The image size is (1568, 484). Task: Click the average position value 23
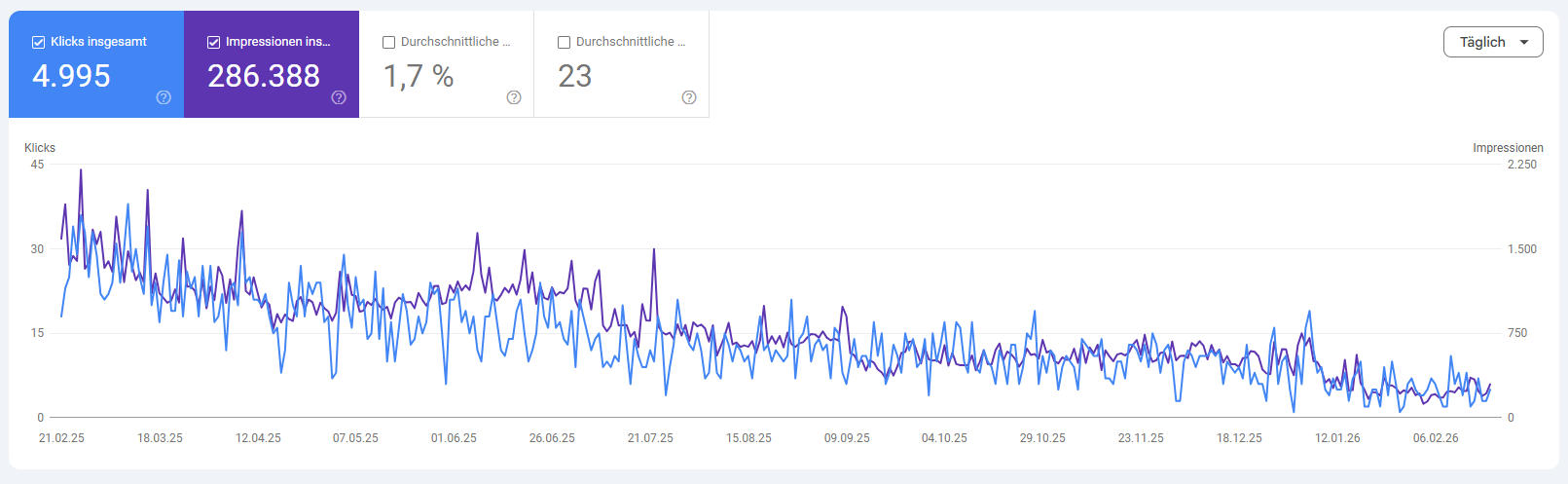tap(574, 76)
